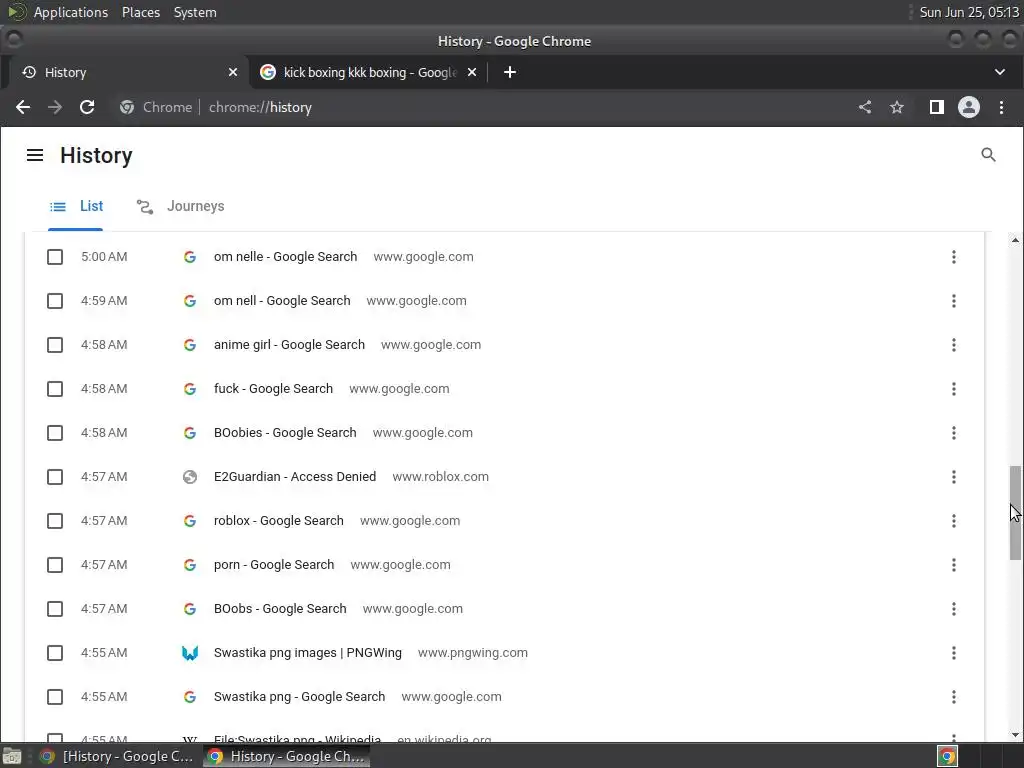Open the System menu
Viewport: 1024px width, 768px height.
click(x=195, y=12)
